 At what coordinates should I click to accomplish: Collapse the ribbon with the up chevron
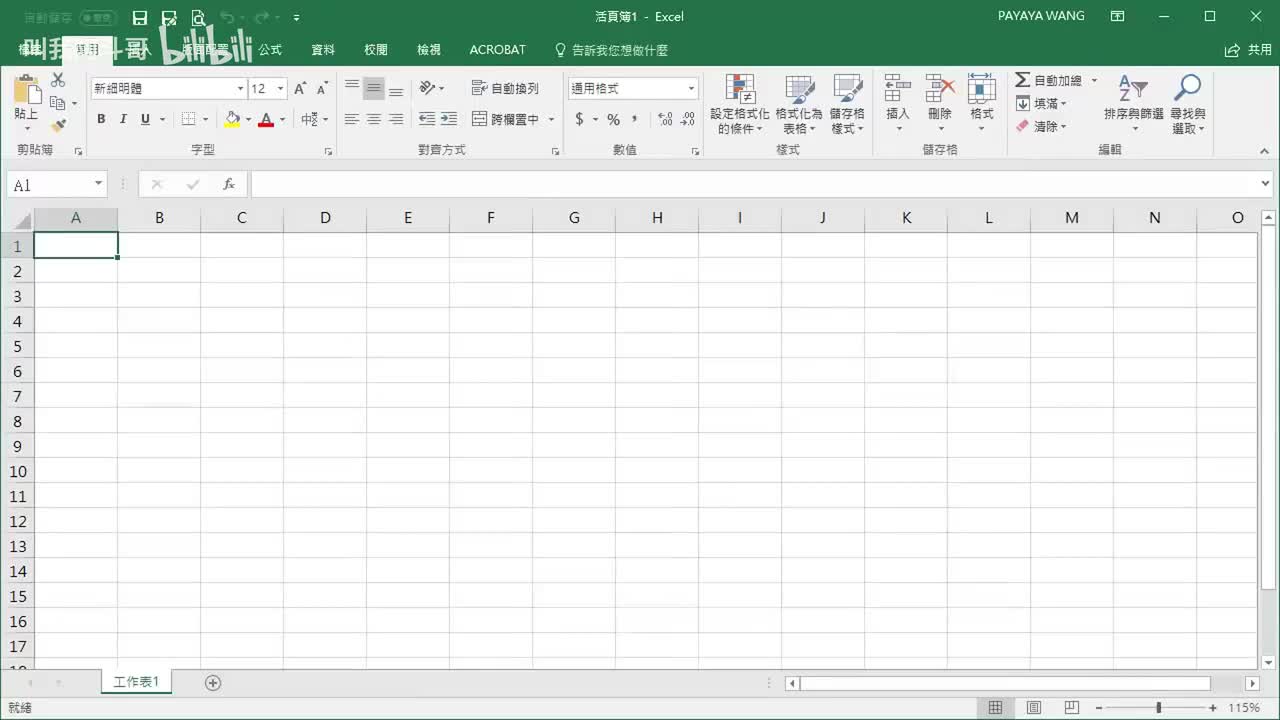[1264, 151]
